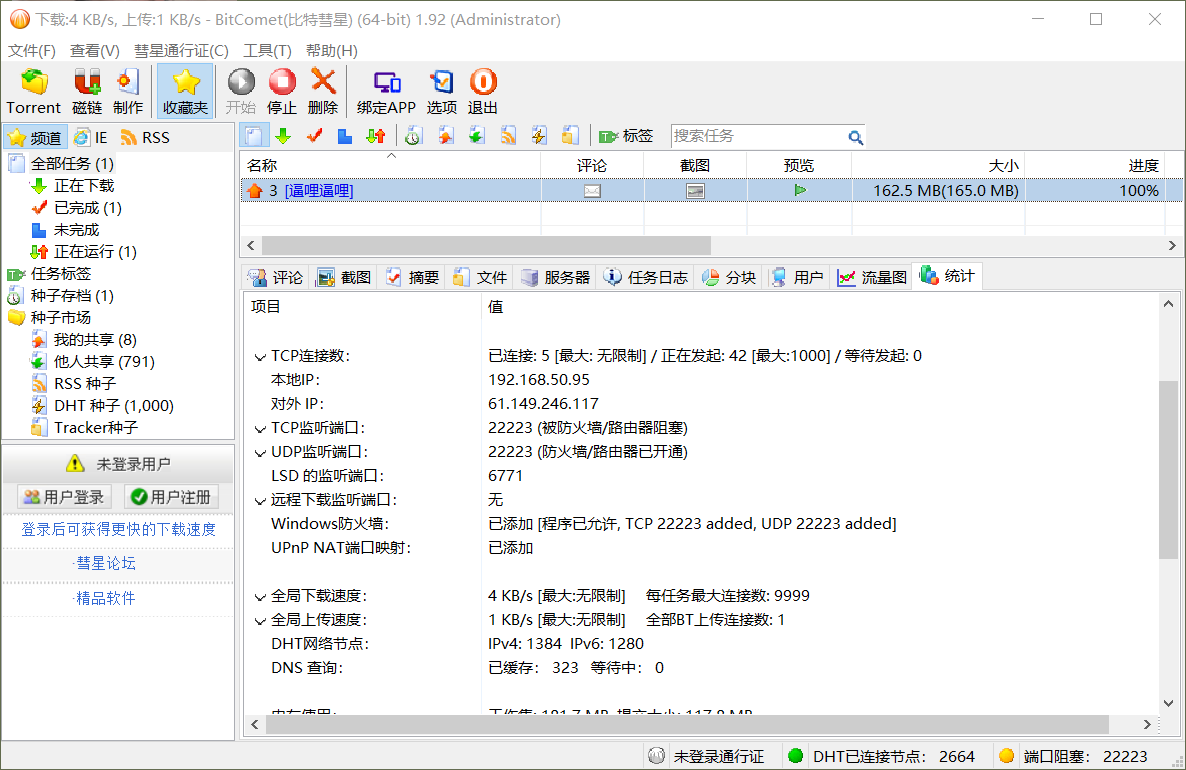This screenshot has height=770, width=1186.
Task: Click the others' shares icon in the filter toolbar
Action: [x=477, y=136]
